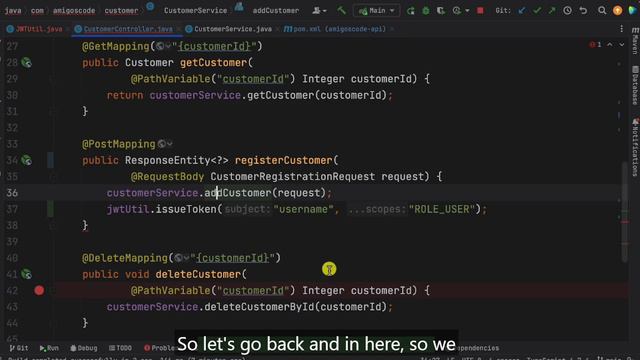The image size is (640, 360).
Task: Click the error indicator showing 1 problem
Action: pyautogui.click(x=595, y=44)
